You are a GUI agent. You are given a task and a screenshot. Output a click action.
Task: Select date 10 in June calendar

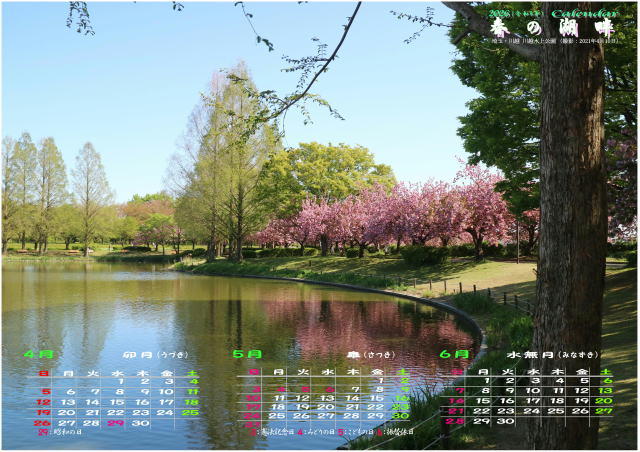point(531,390)
